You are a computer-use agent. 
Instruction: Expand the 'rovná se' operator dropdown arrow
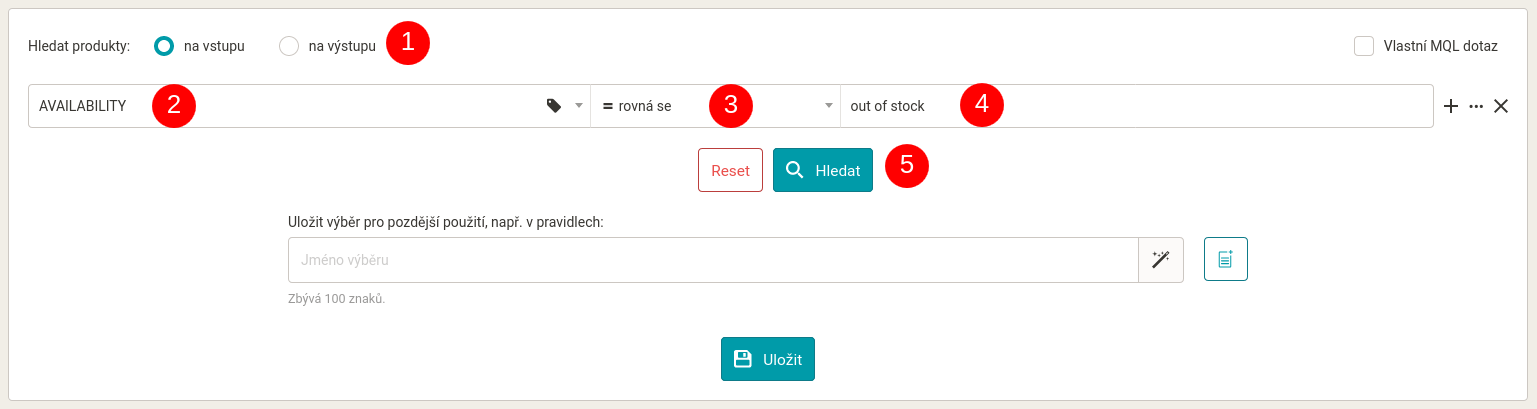click(x=828, y=106)
